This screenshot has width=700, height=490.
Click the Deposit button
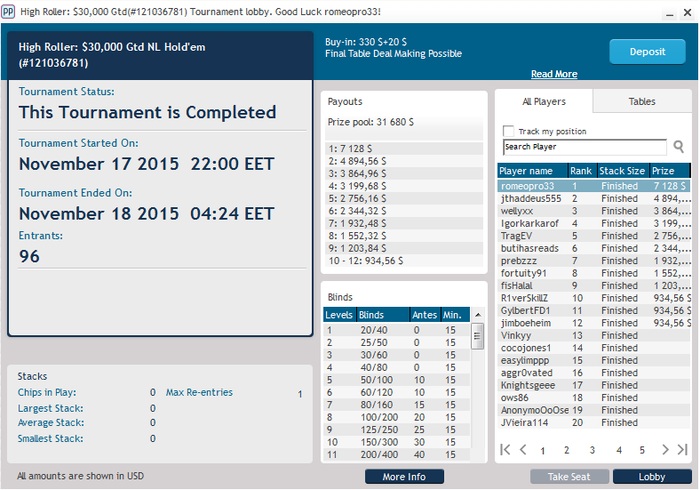[647, 52]
